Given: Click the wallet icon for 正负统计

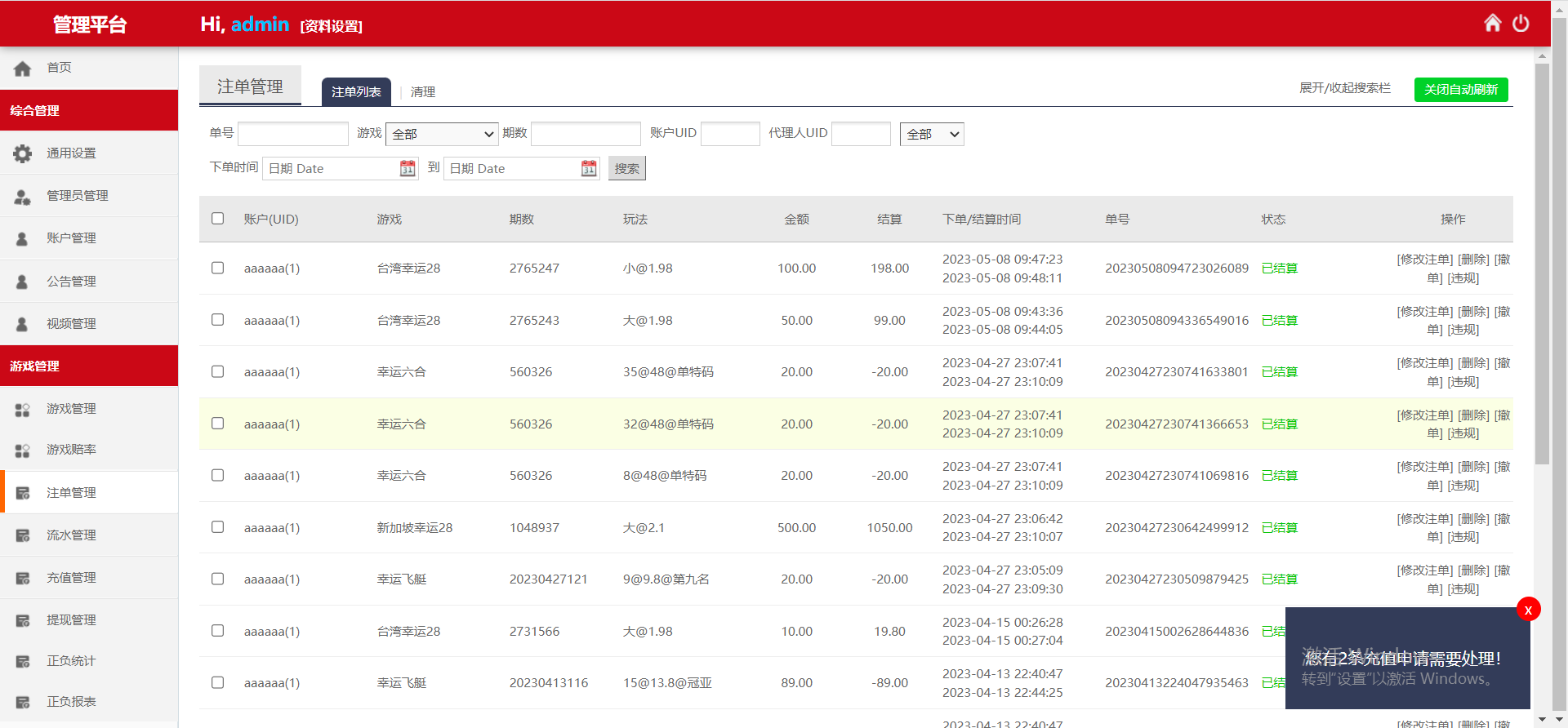Looking at the screenshot, I should pyautogui.click(x=23, y=661).
